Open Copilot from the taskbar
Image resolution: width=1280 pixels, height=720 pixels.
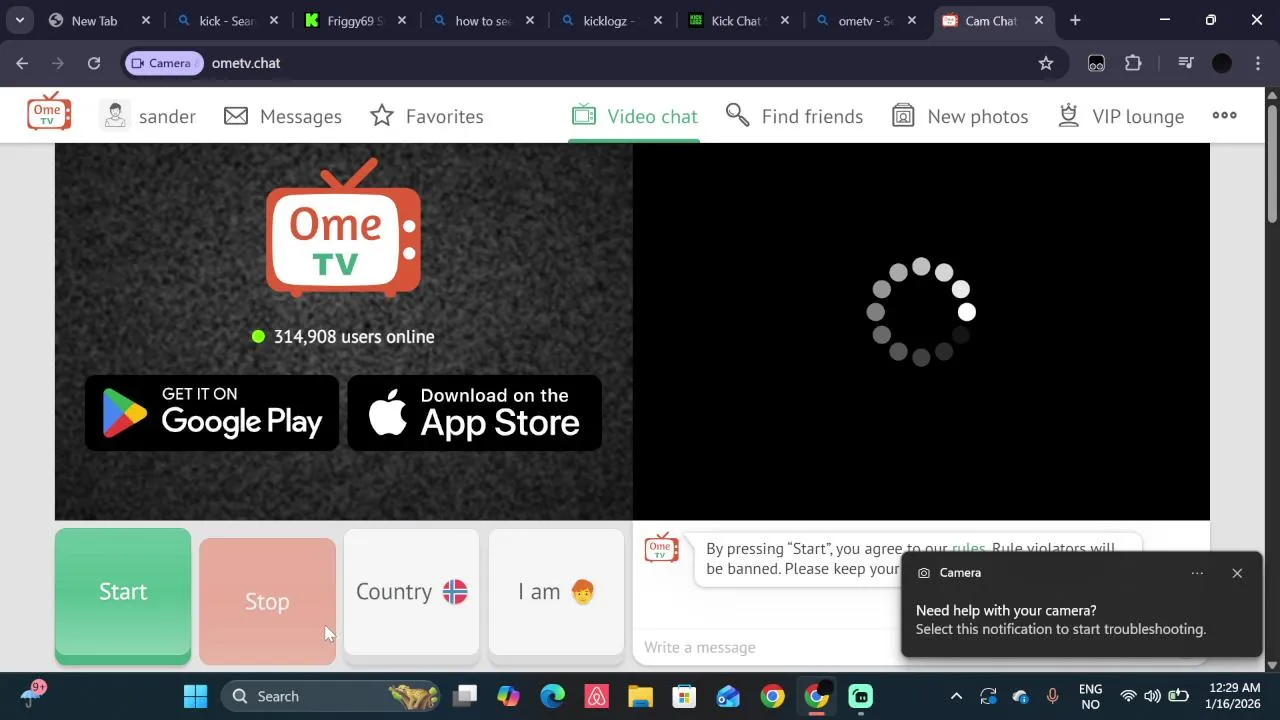pyautogui.click(x=508, y=696)
